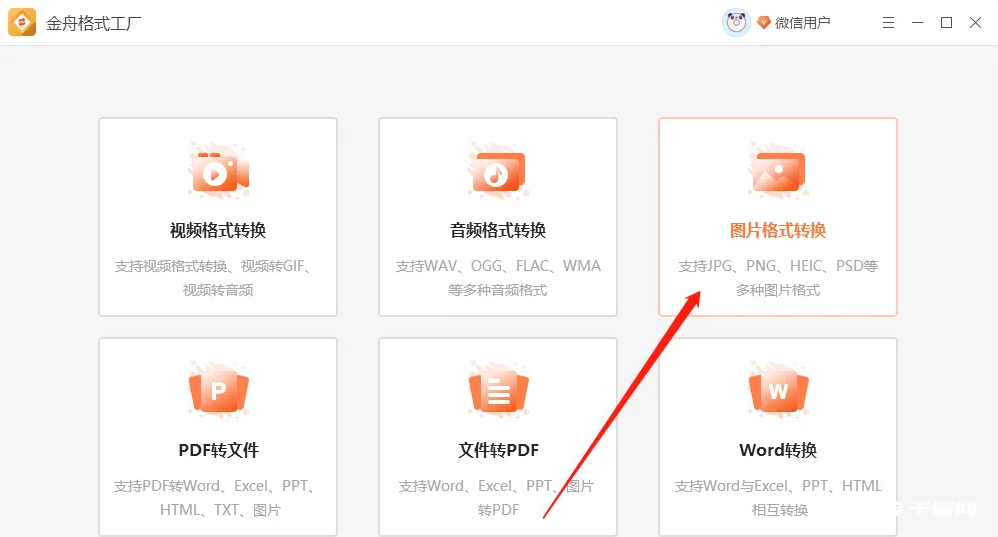
Task: Choose the 音频格式转换 title text
Action: (x=497, y=231)
